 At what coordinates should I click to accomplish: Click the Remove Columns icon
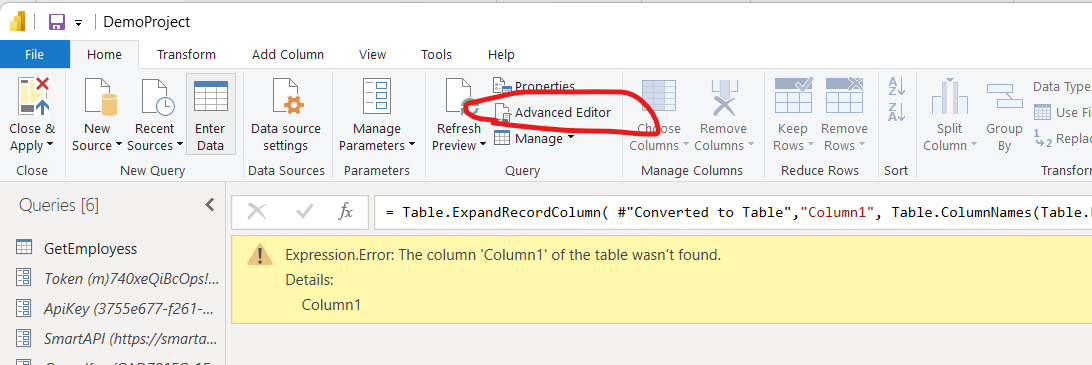click(724, 98)
